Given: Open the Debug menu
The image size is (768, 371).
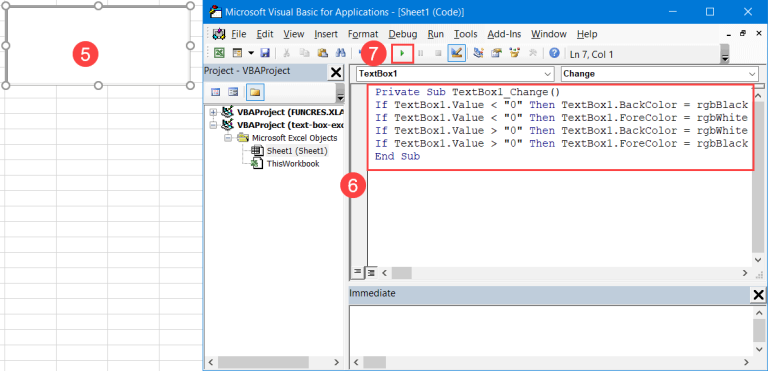Looking at the screenshot, I should tap(403, 34).
